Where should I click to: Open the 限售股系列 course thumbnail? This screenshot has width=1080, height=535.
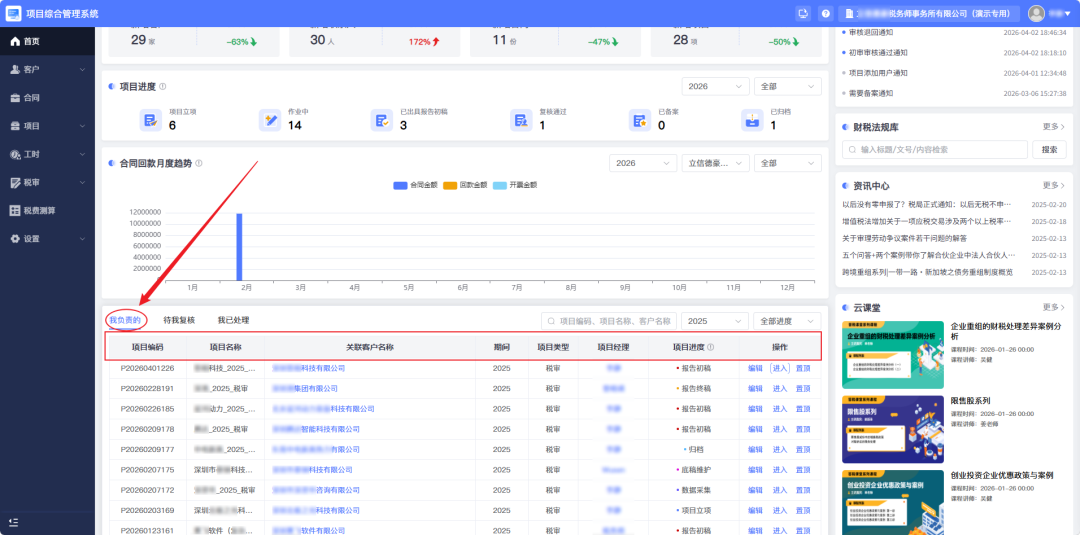pos(891,430)
